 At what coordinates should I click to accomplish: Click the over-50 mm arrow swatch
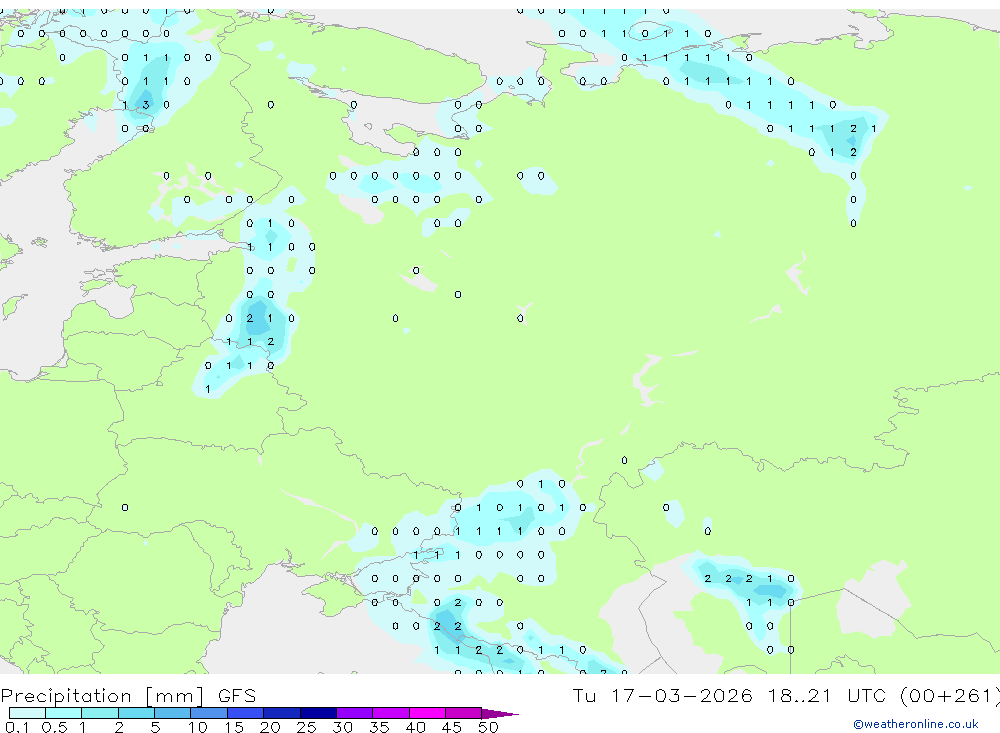point(500,714)
